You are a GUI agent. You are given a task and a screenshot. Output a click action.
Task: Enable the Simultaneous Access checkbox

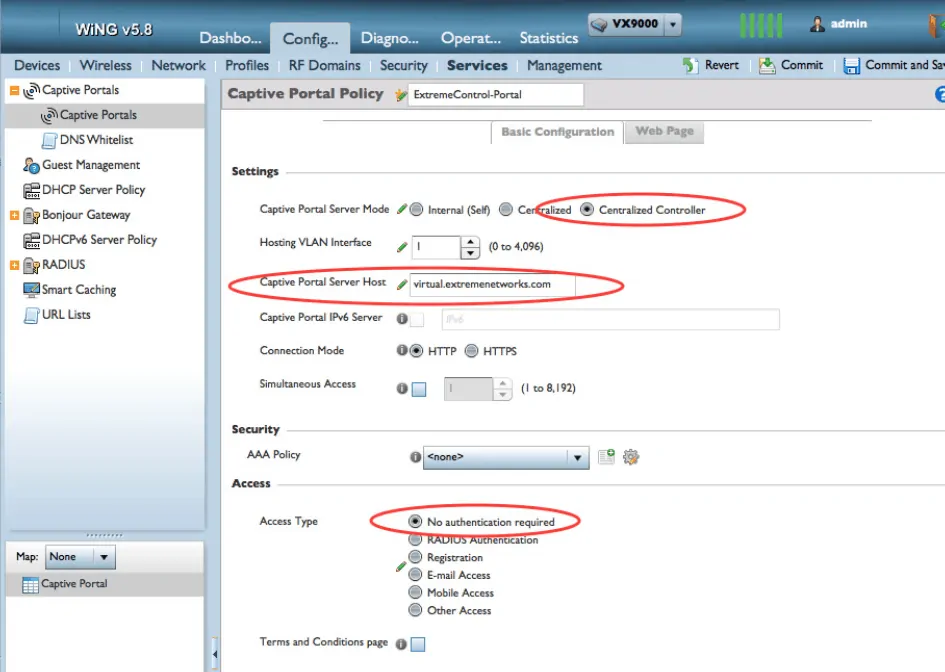419,389
